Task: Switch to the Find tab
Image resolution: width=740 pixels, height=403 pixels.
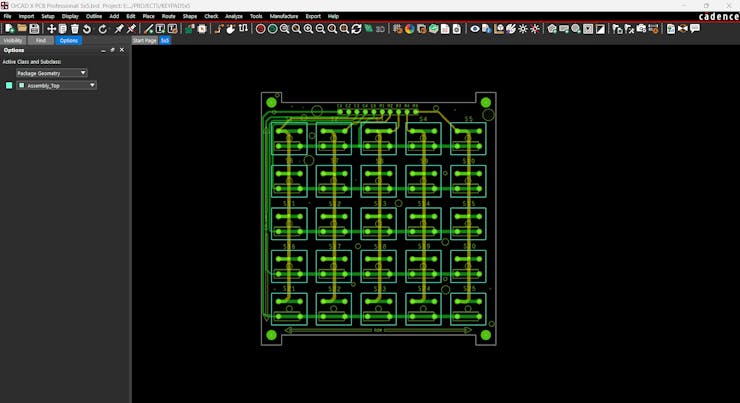Action: (x=41, y=40)
